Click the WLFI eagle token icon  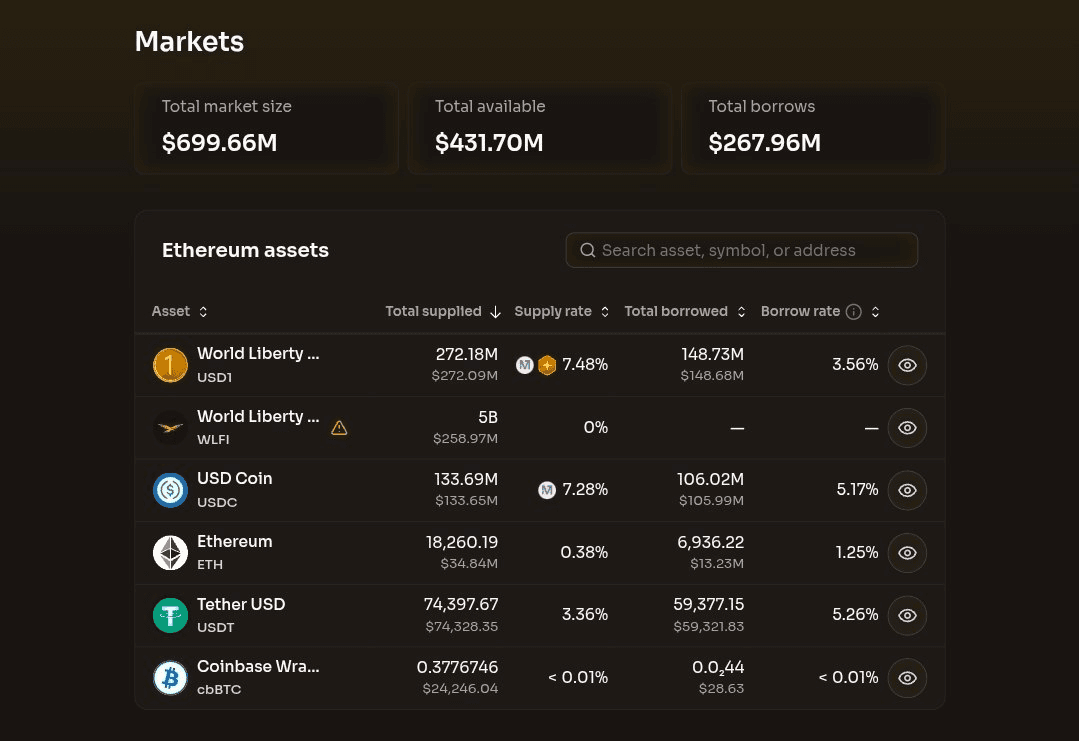click(170, 427)
